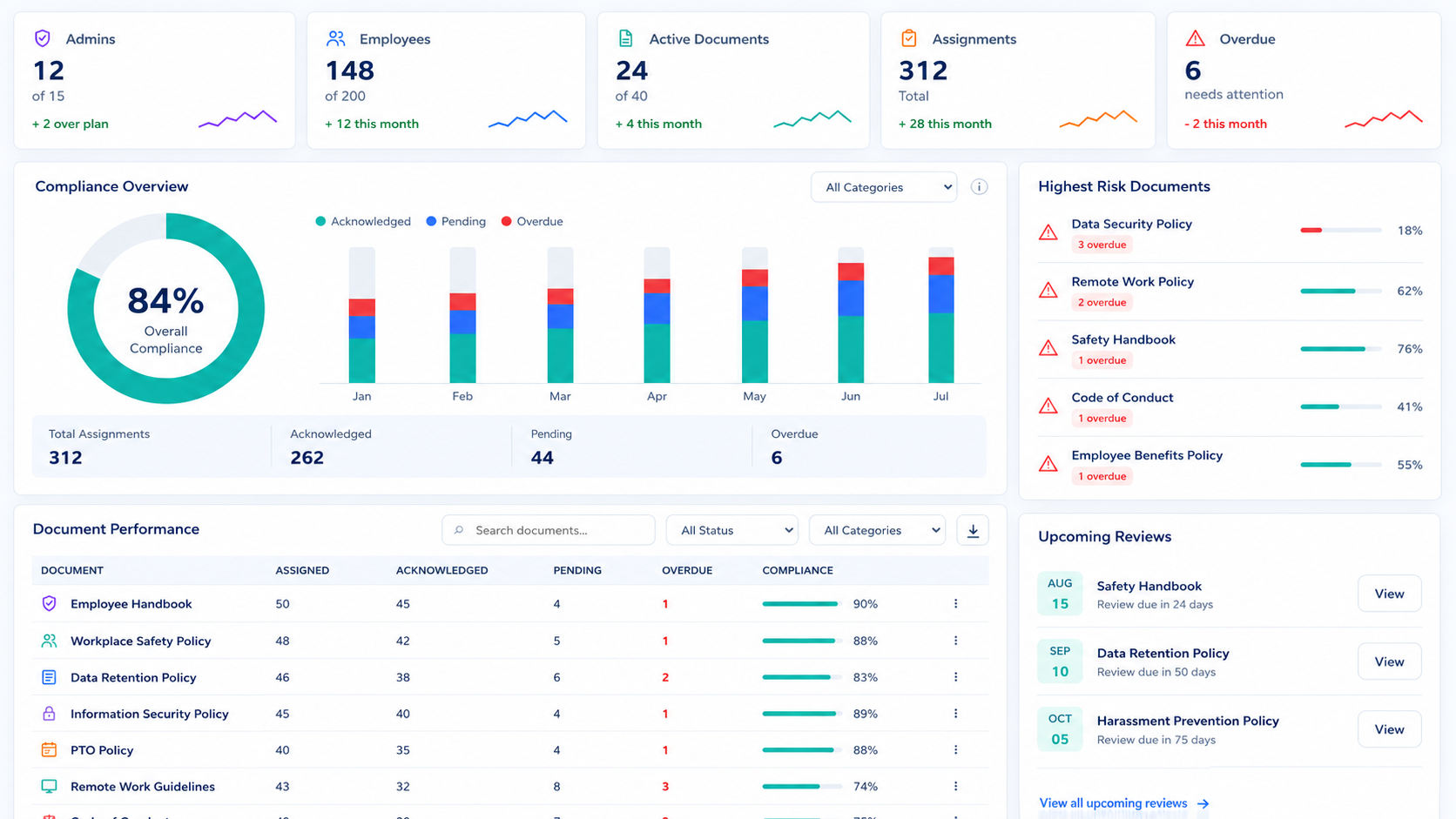Open the View all upcoming reviews link
The image size is (1456, 819).
pyautogui.click(x=1124, y=803)
